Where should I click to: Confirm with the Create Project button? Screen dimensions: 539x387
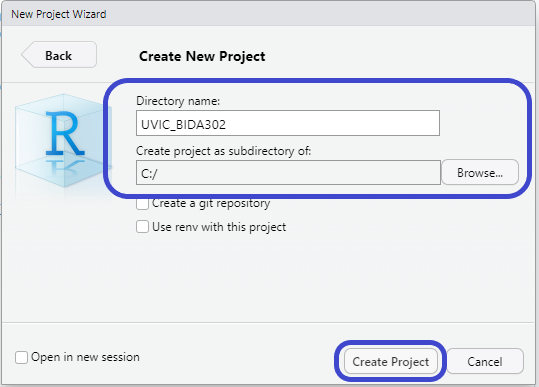pos(390,361)
